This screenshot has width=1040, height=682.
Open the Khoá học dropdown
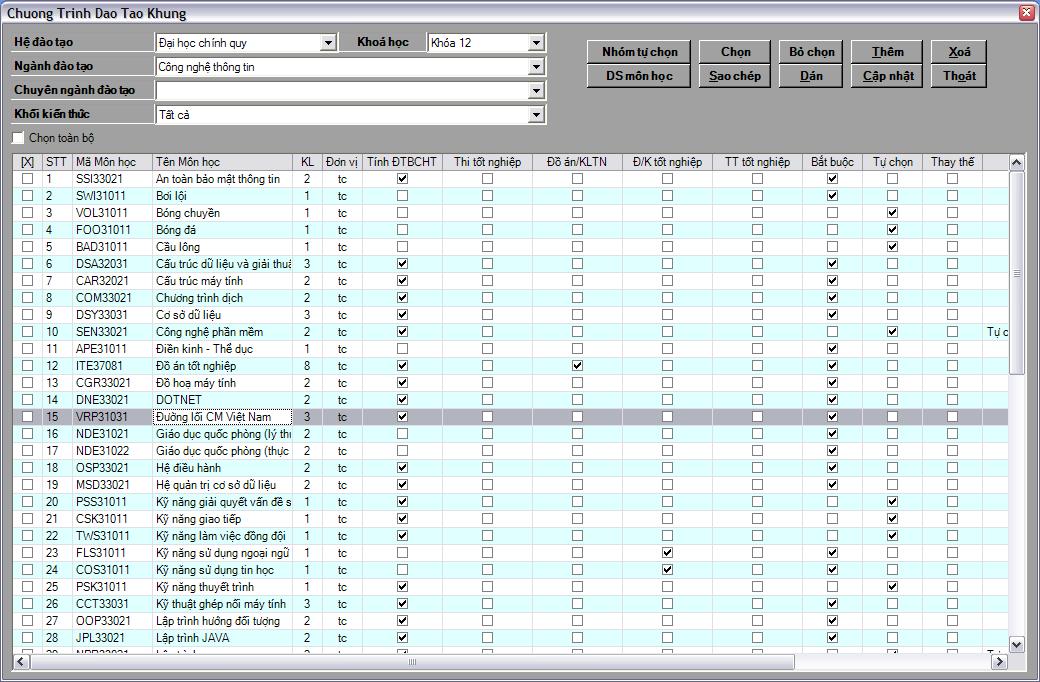(x=537, y=43)
